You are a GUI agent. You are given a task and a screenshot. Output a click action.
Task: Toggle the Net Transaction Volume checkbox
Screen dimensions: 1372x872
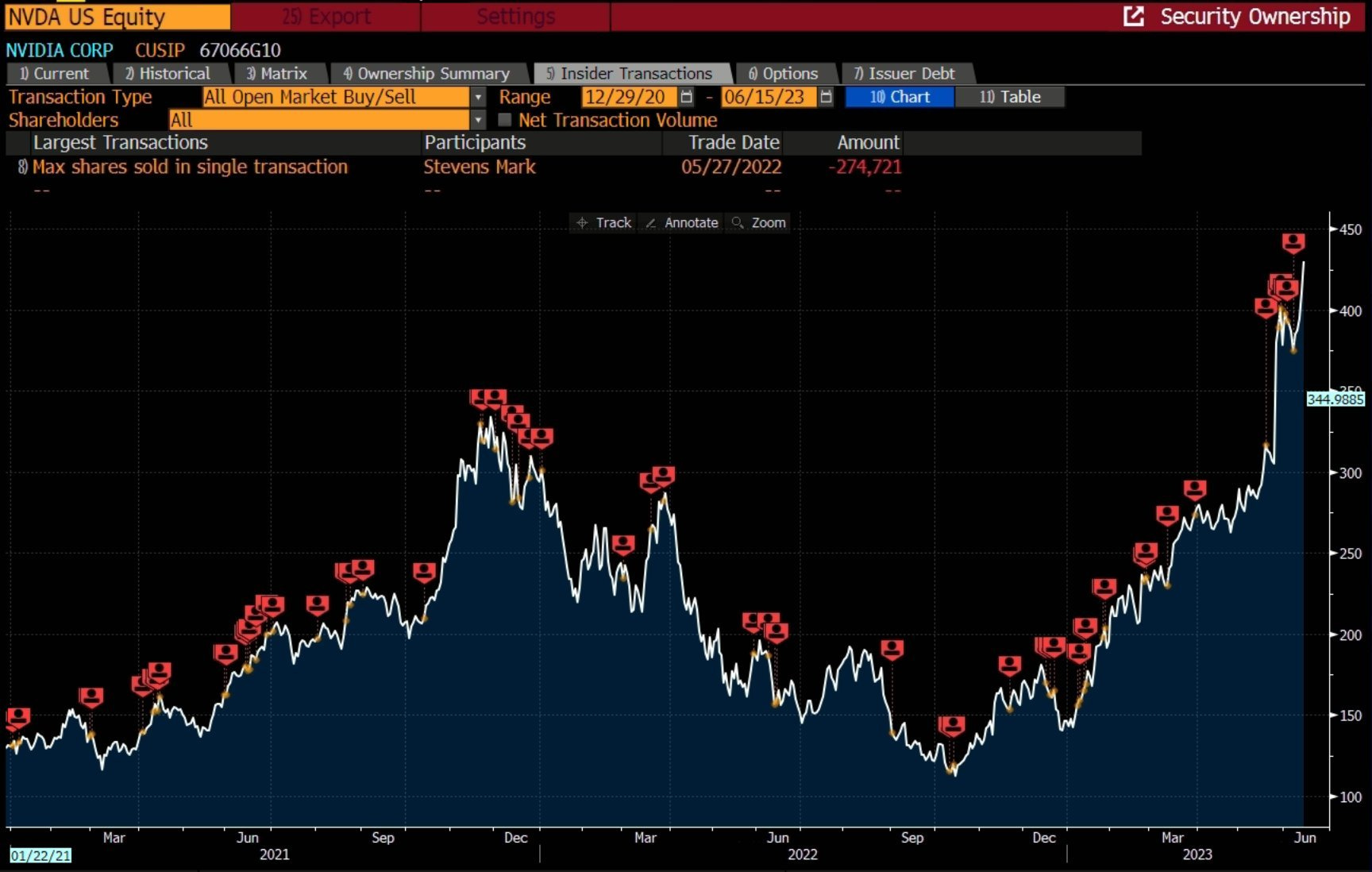[504, 120]
